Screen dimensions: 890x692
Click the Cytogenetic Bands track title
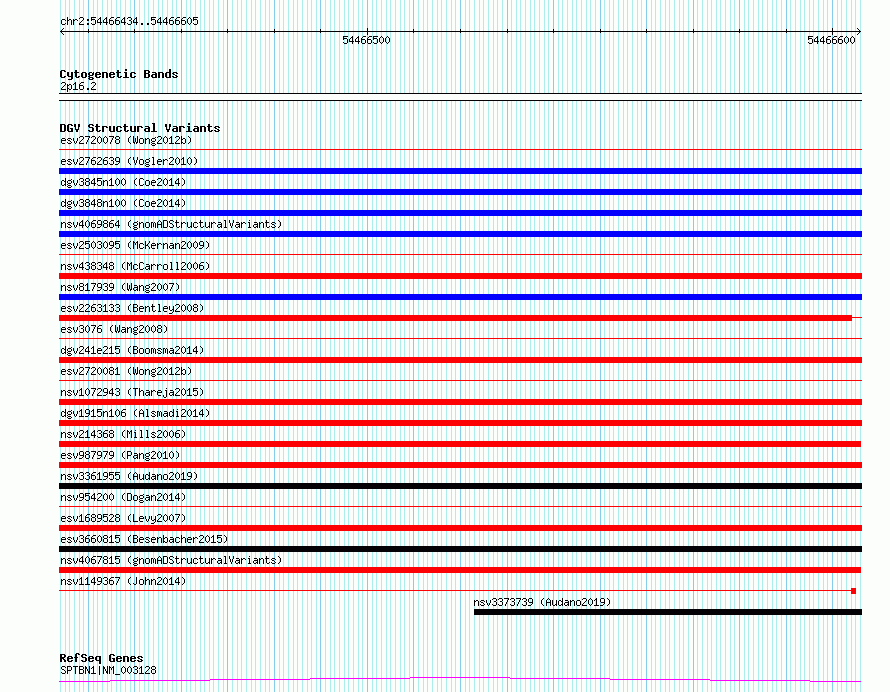pyautogui.click(x=119, y=74)
